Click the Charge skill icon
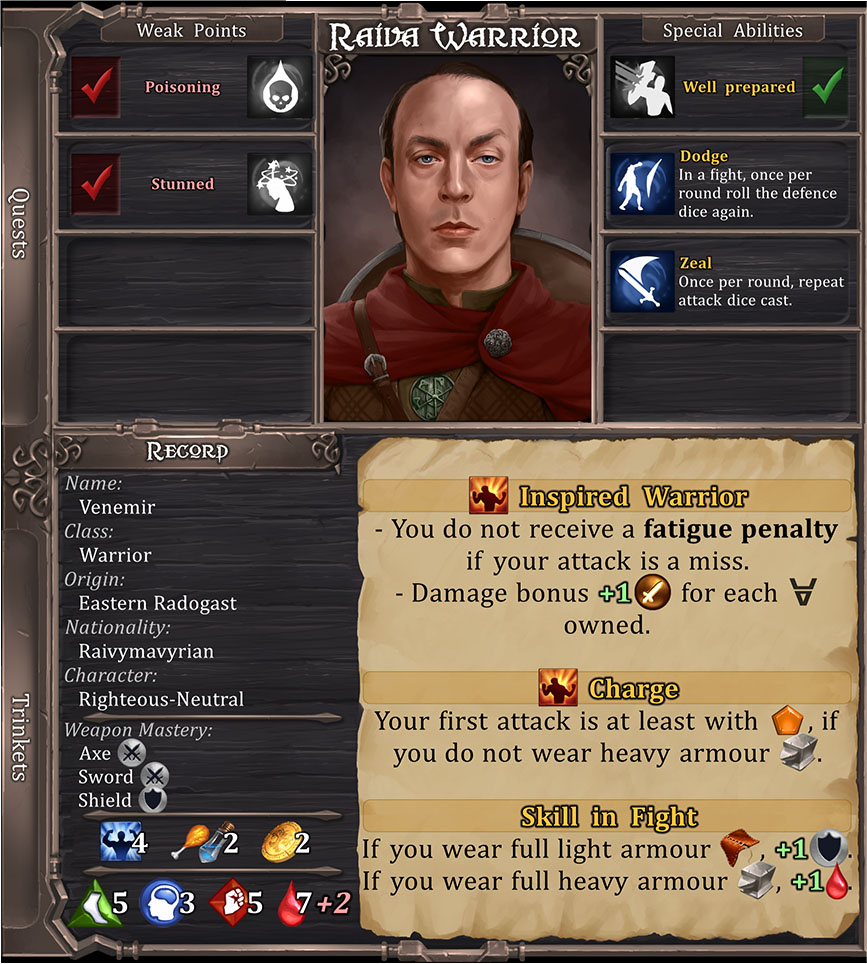Image resolution: width=867 pixels, height=964 pixels. pos(558,687)
